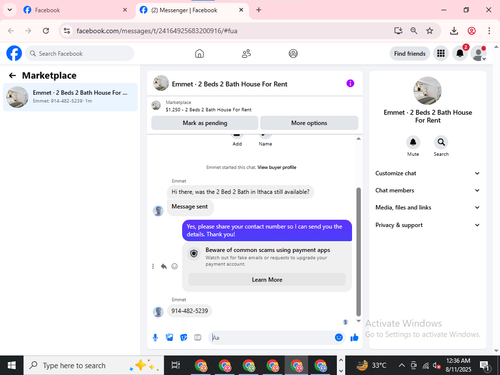Bookmark this page with the star icon
500x375 pixels.
click(x=430, y=31)
